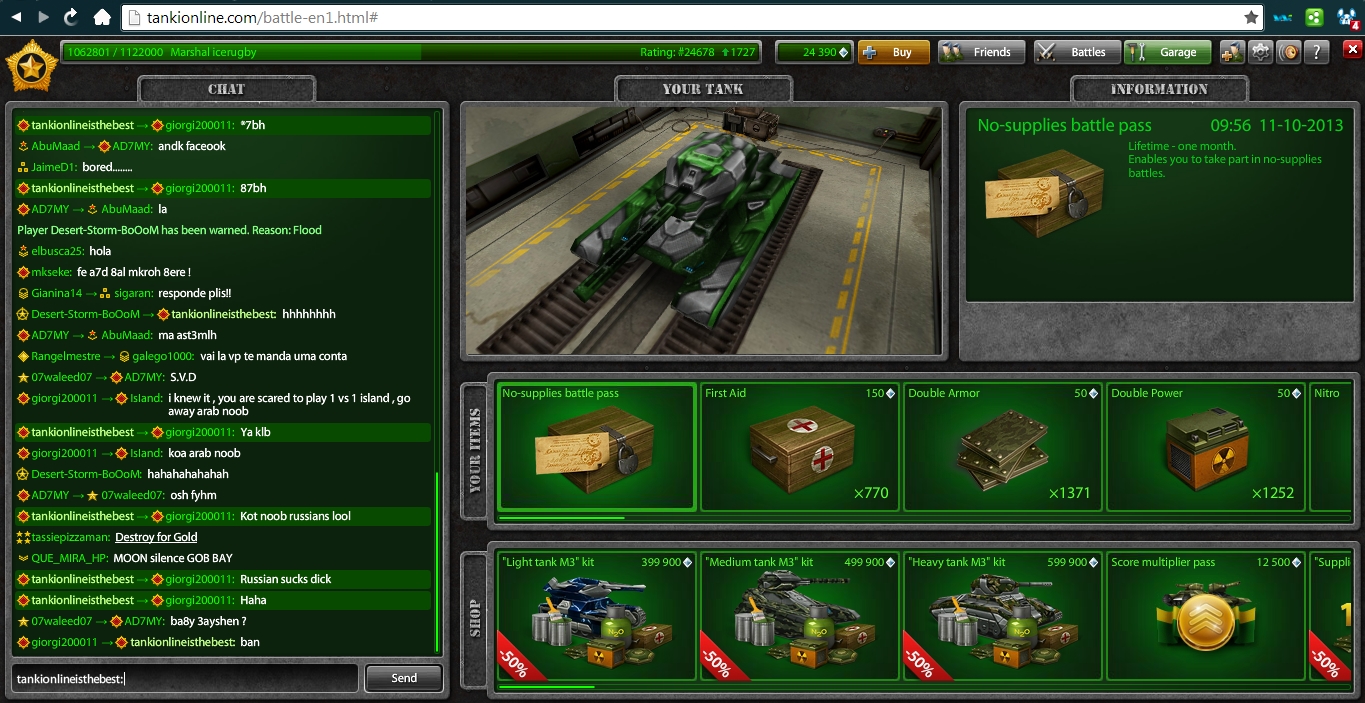This screenshot has width=1365, height=703.
Task: Go to the browser home page
Action: tap(101, 17)
